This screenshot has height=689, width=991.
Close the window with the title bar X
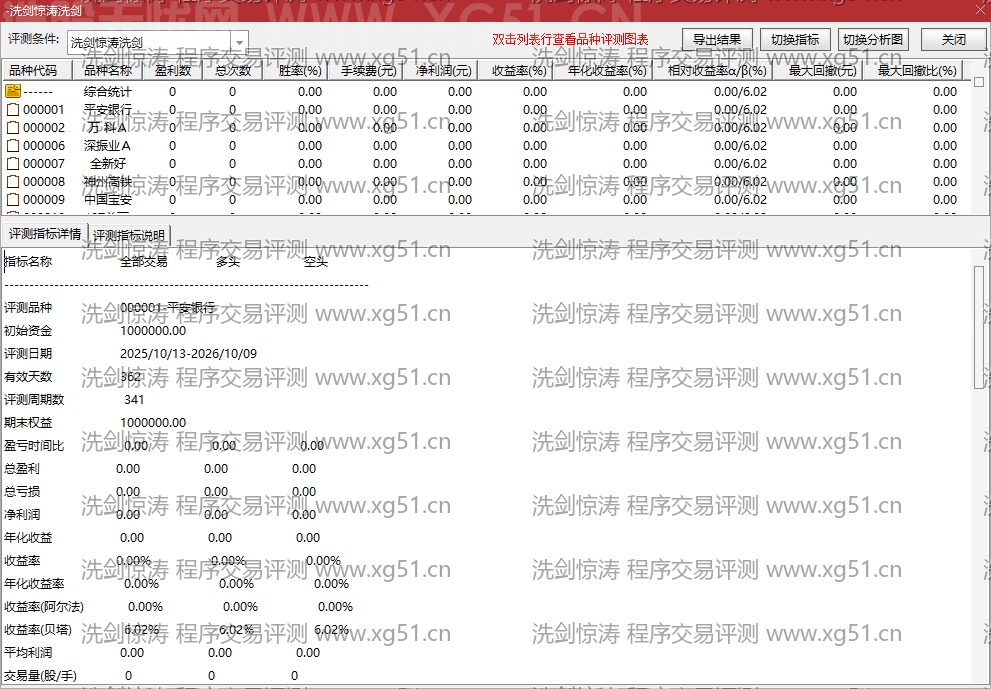coord(980,9)
